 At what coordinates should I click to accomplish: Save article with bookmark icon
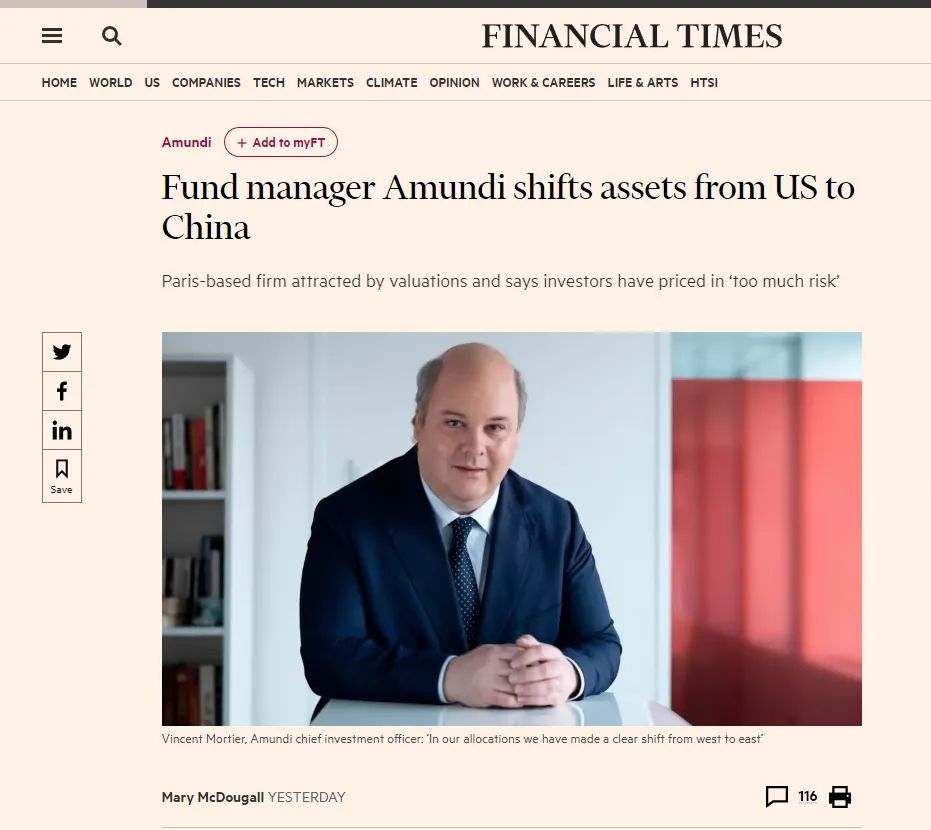pos(62,475)
